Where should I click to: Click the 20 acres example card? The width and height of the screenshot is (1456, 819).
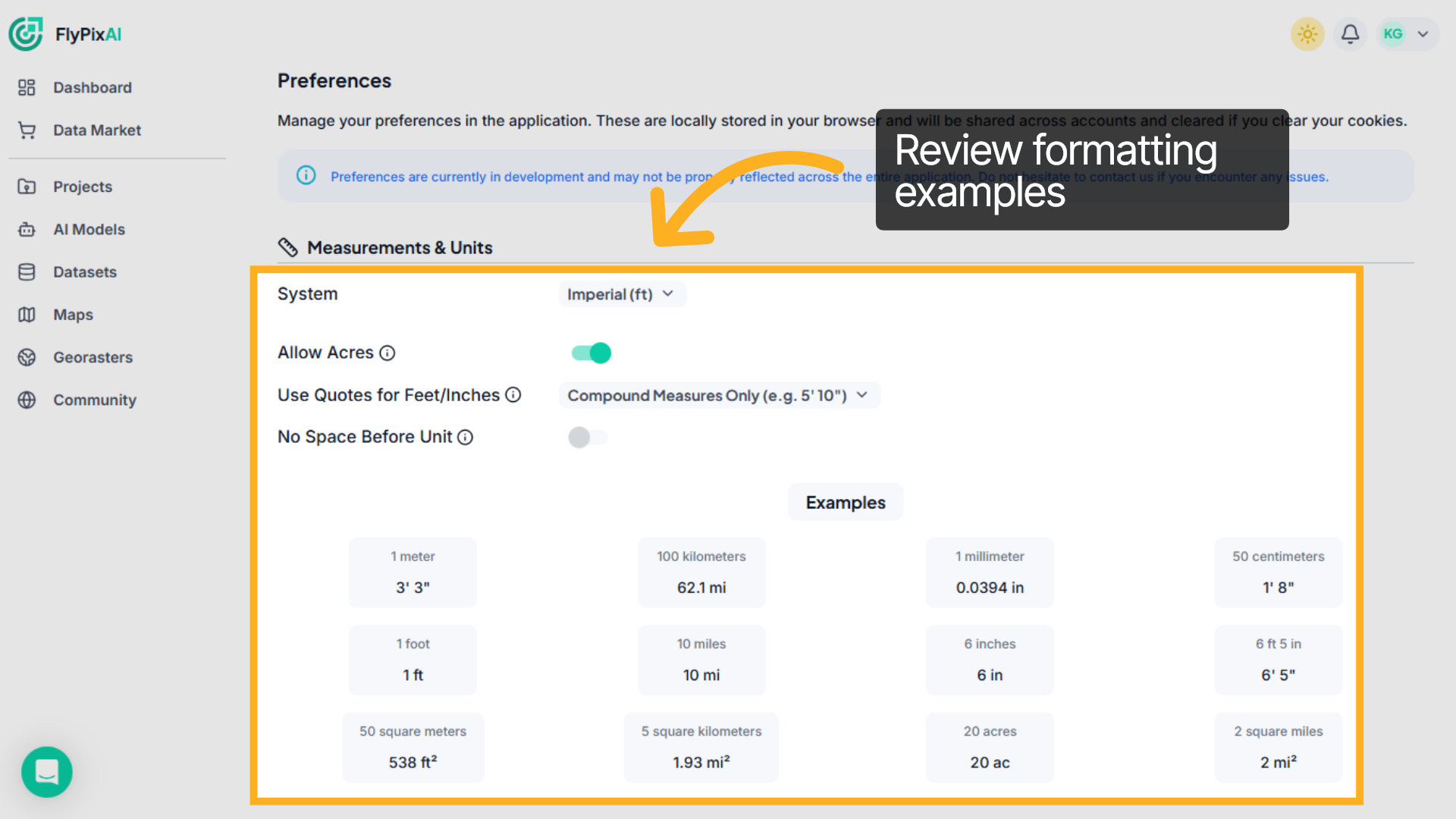point(990,747)
